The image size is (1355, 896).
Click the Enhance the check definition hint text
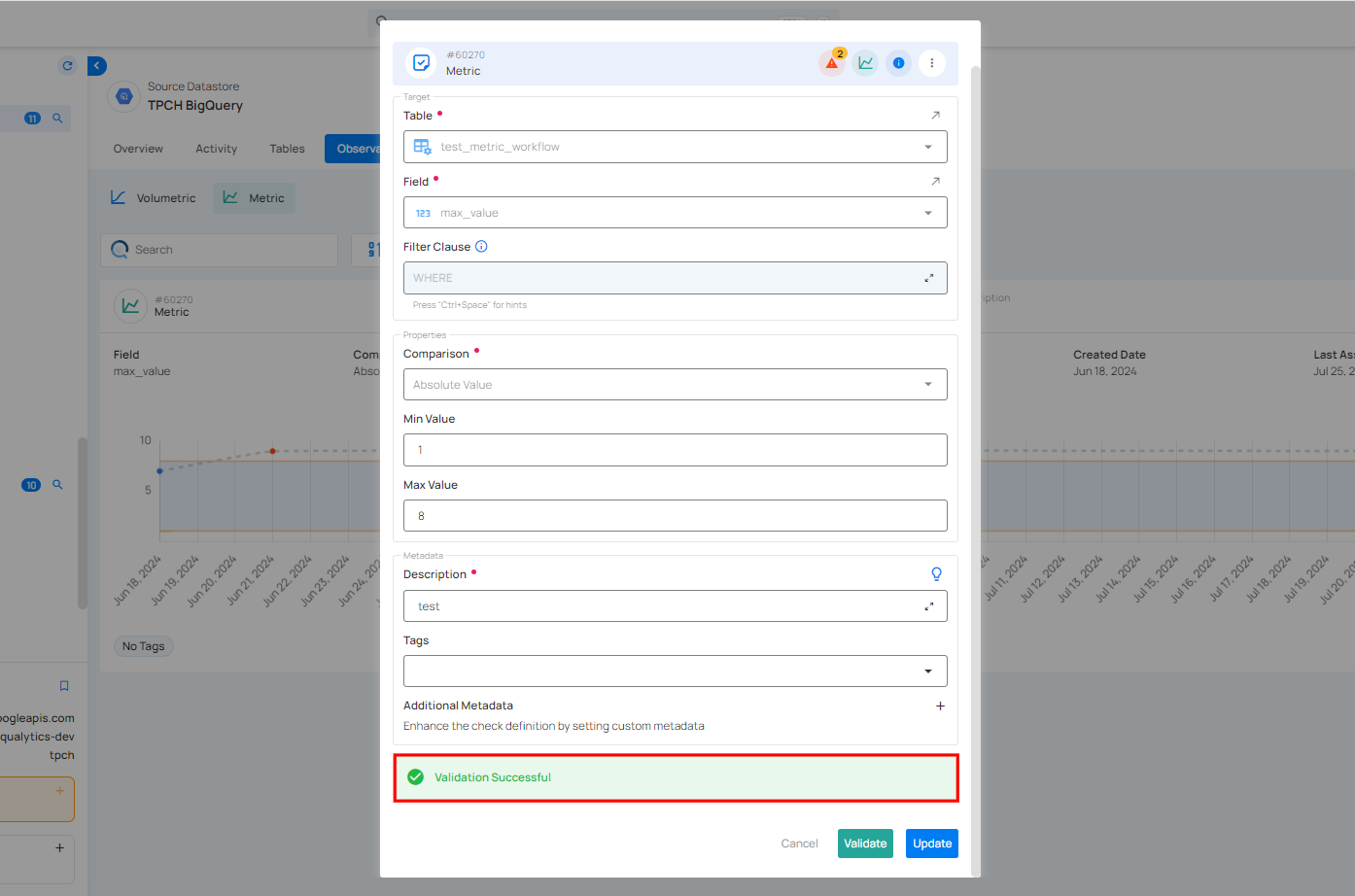pos(554,726)
